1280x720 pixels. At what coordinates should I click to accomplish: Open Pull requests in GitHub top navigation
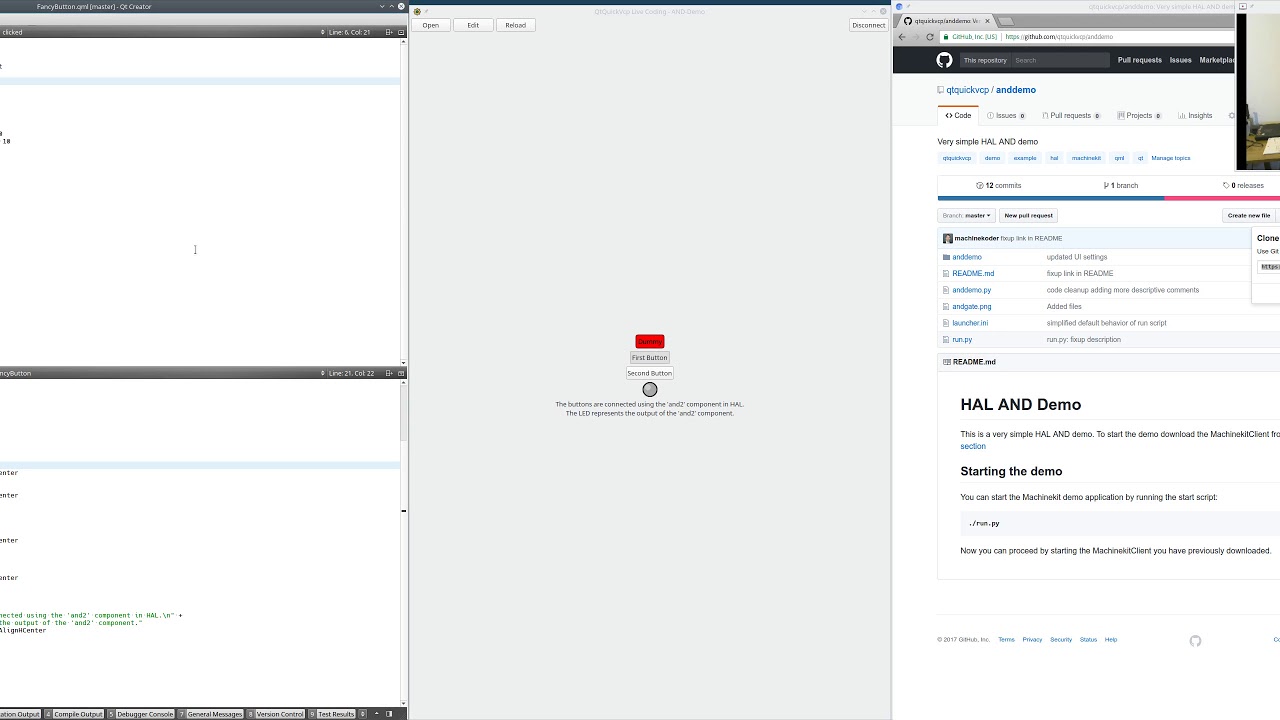[1140, 60]
